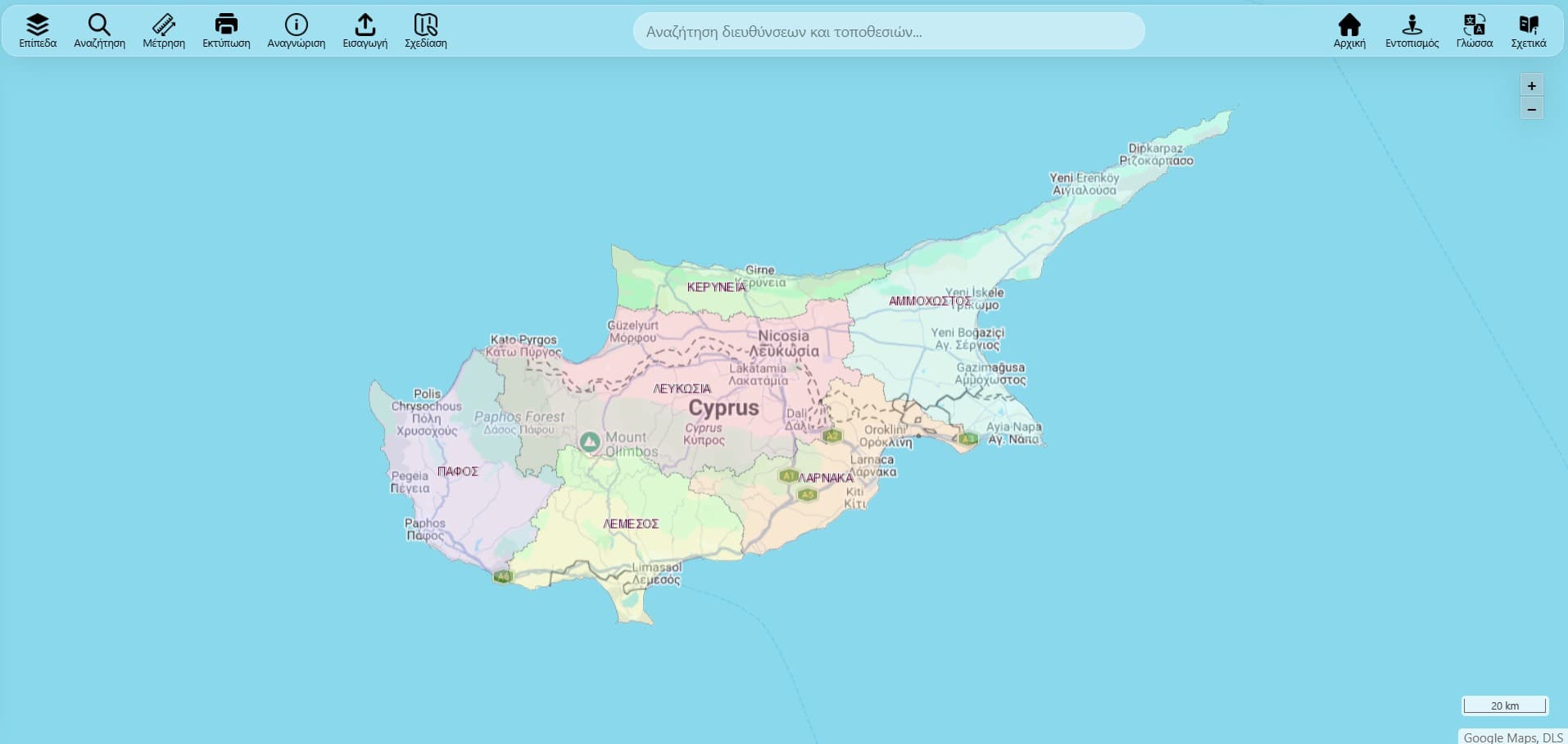Click the Mount Olimbos peak marker
The image size is (1568, 744).
[x=589, y=442]
